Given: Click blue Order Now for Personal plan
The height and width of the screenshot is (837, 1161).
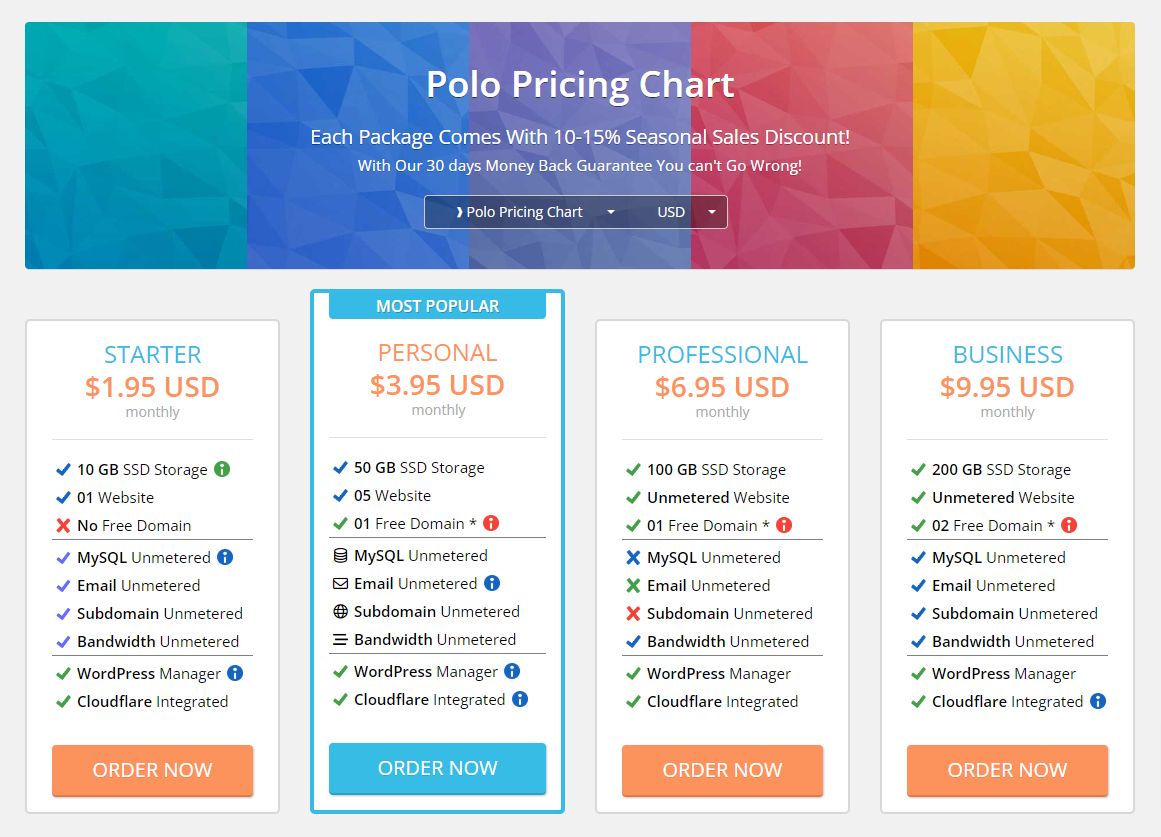Looking at the screenshot, I should click(x=438, y=768).
